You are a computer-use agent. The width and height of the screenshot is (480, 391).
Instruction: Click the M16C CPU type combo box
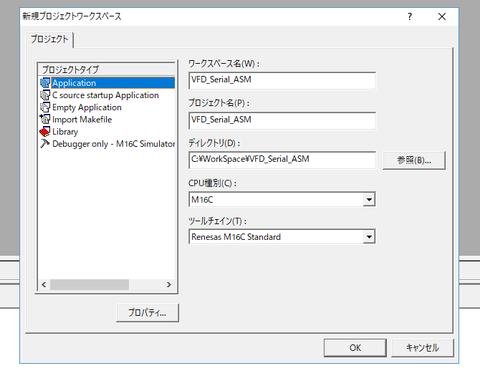[282, 199]
